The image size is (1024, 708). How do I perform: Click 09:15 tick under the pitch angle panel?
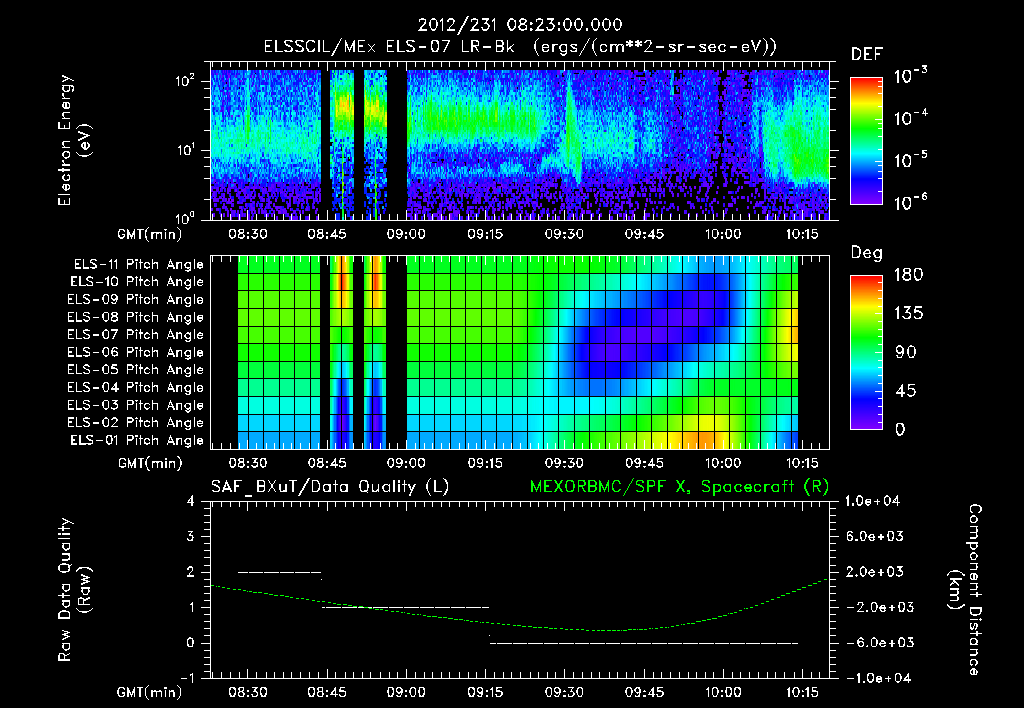point(485,463)
